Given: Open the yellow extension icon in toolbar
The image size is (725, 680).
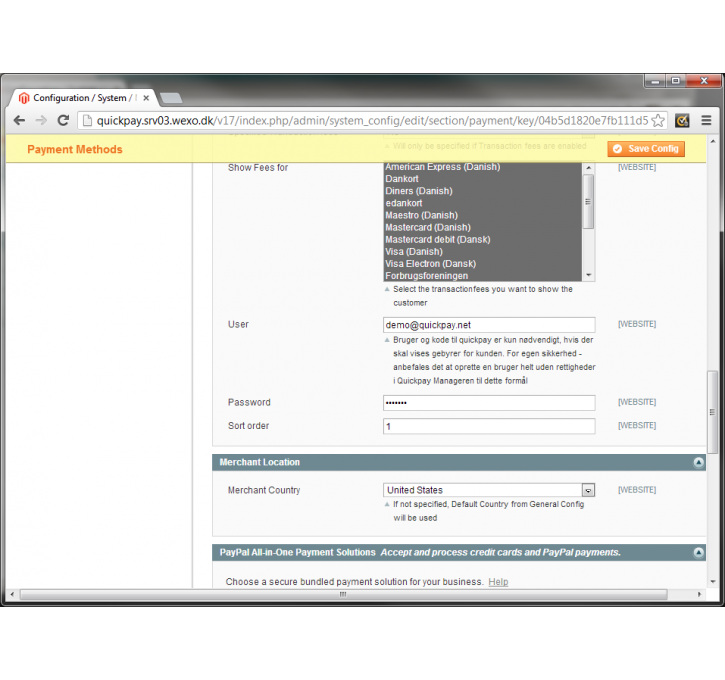Looking at the screenshot, I should [682, 121].
